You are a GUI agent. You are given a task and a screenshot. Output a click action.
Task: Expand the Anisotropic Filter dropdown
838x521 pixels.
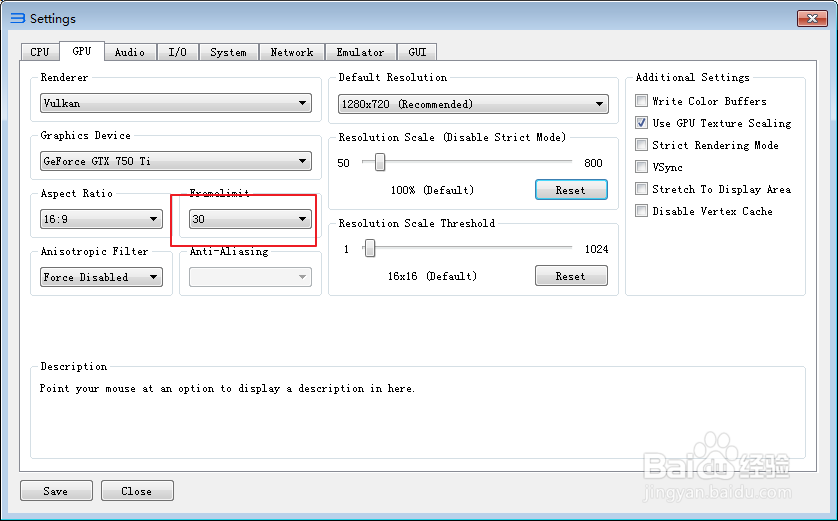102,277
